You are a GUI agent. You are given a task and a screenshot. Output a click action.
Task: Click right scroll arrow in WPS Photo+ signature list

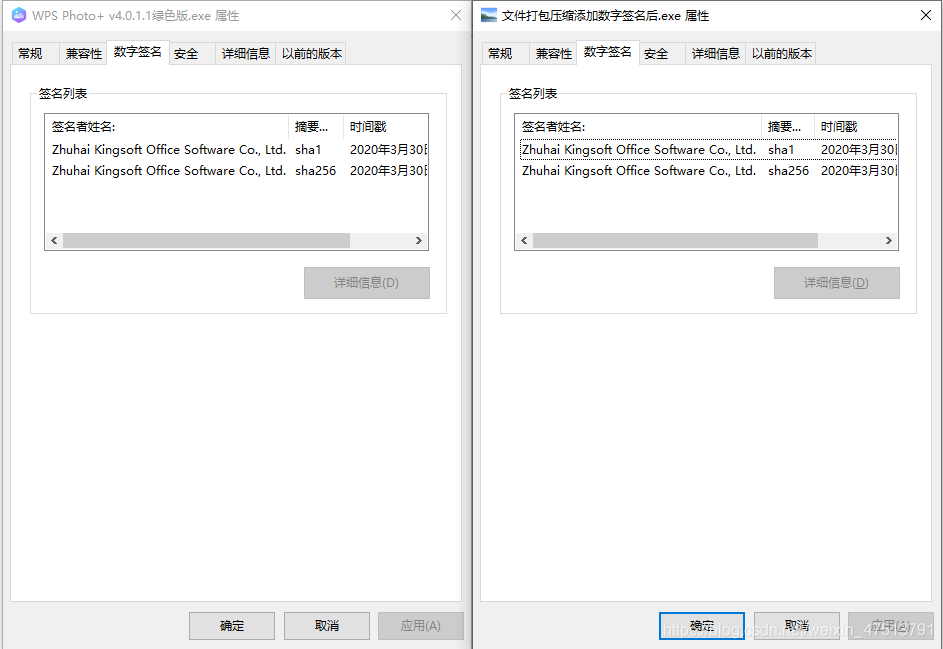click(x=419, y=241)
